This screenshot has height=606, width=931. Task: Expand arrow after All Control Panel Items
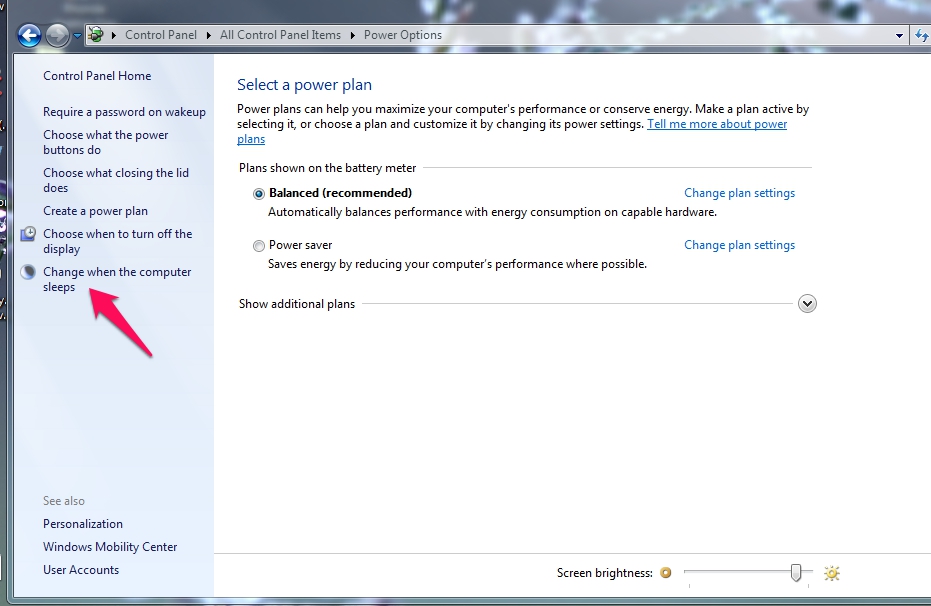353,35
